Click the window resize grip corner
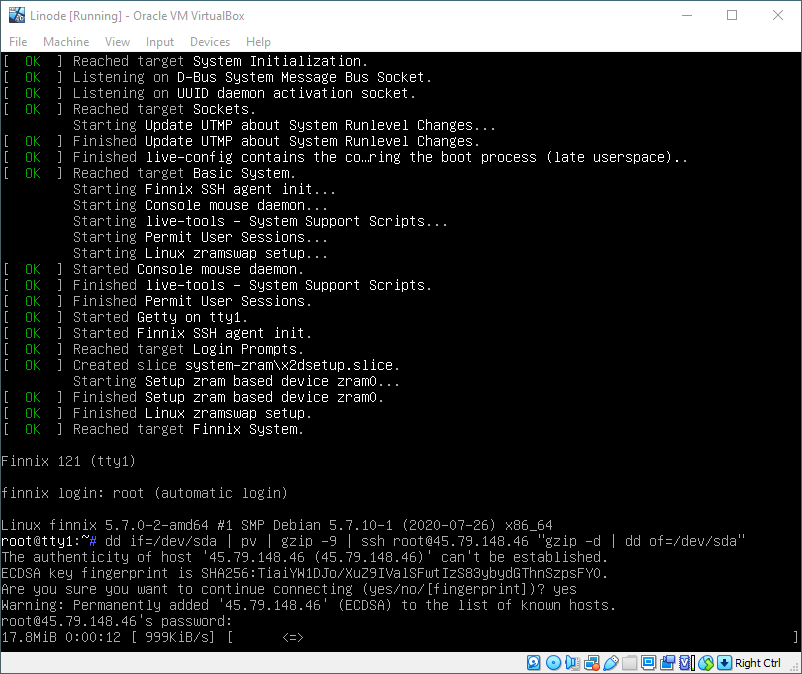Screen dimensions: 802x674 coord(794,667)
